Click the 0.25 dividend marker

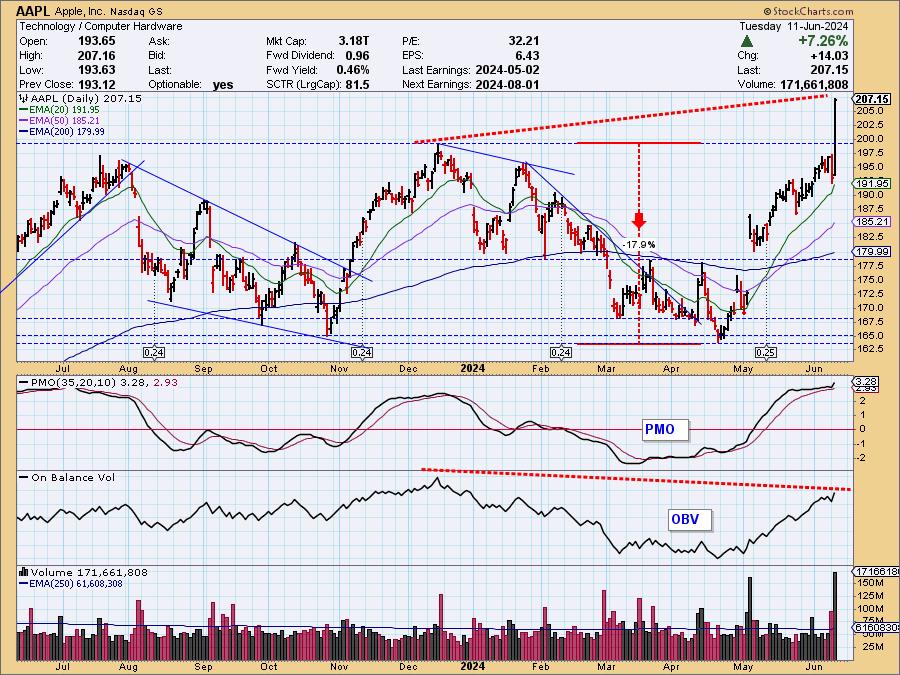pyautogui.click(x=766, y=352)
